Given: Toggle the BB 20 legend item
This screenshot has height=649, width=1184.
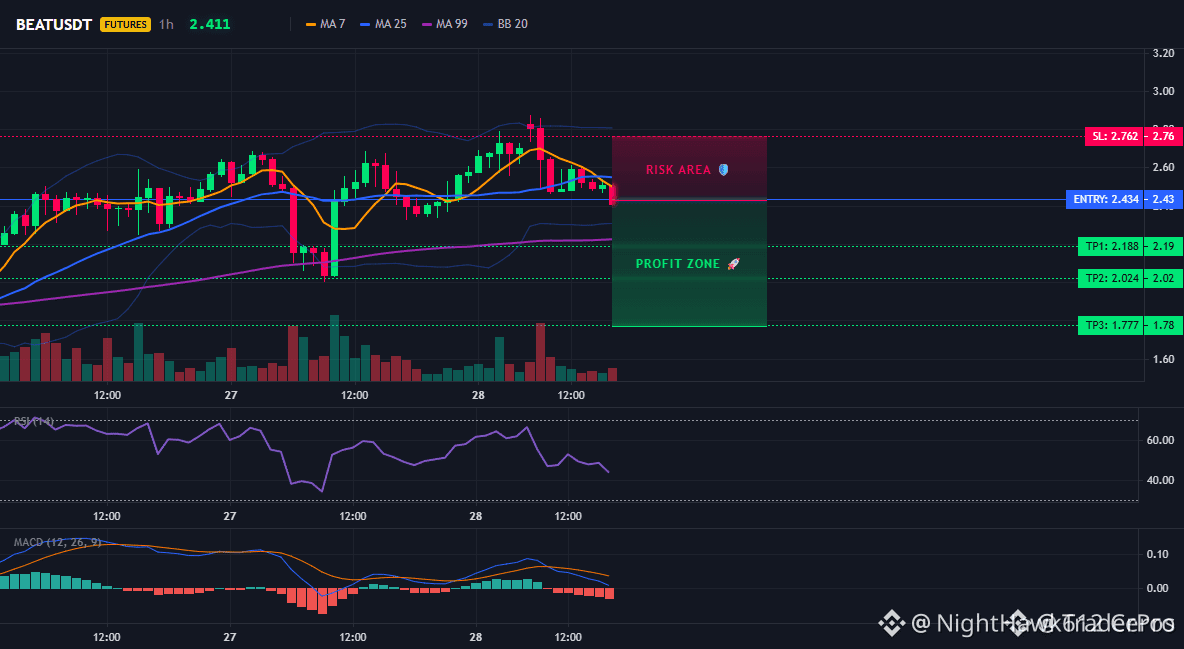Looking at the screenshot, I should pyautogui.click(x=505, y=24).
